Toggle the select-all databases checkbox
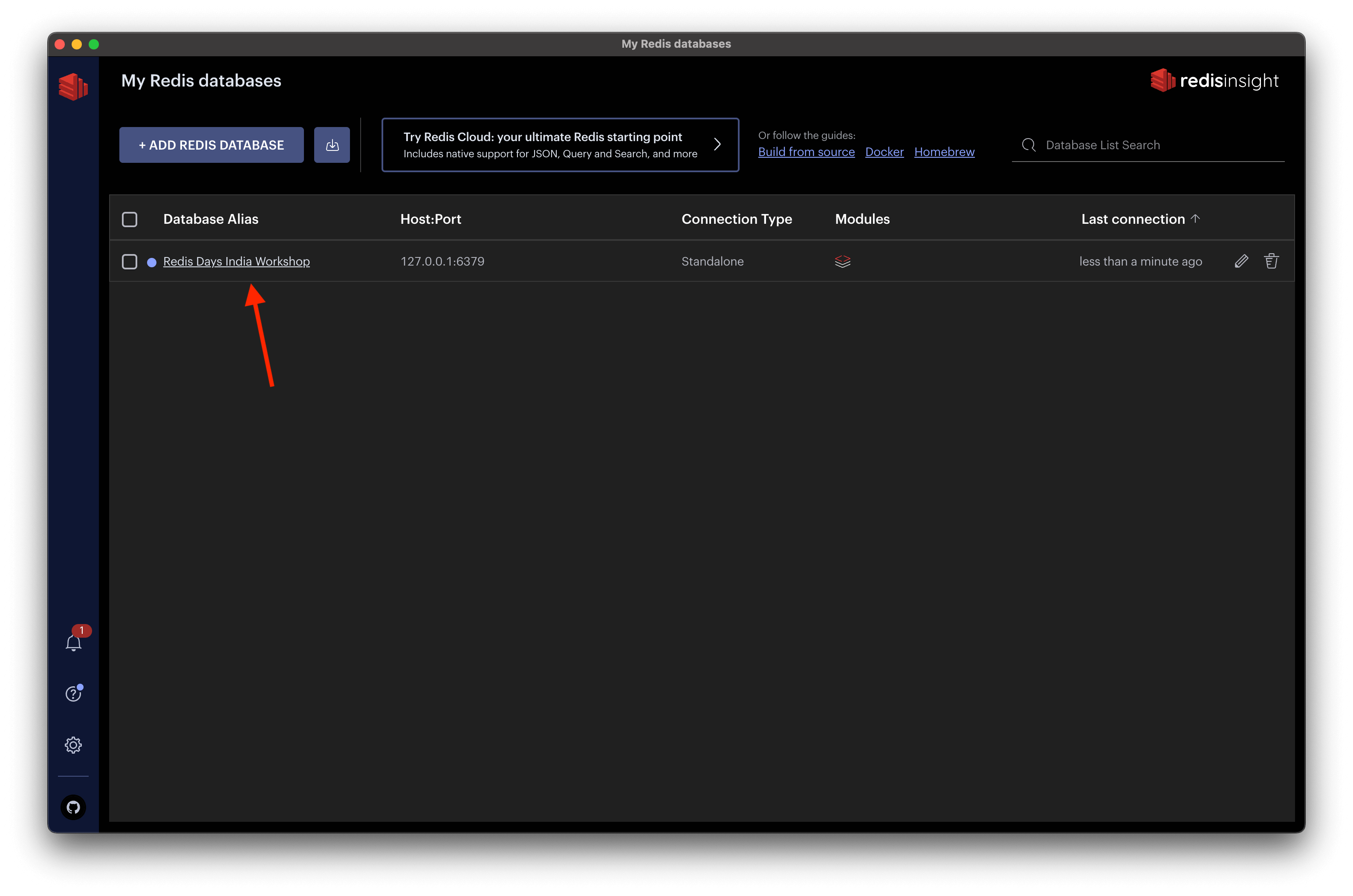This screenshot has width=1353, height=896. (x=130, y=220)
